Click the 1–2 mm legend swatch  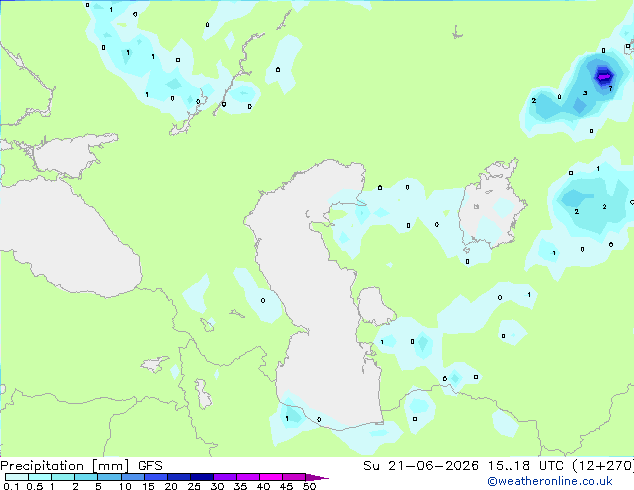pos(63,477)
